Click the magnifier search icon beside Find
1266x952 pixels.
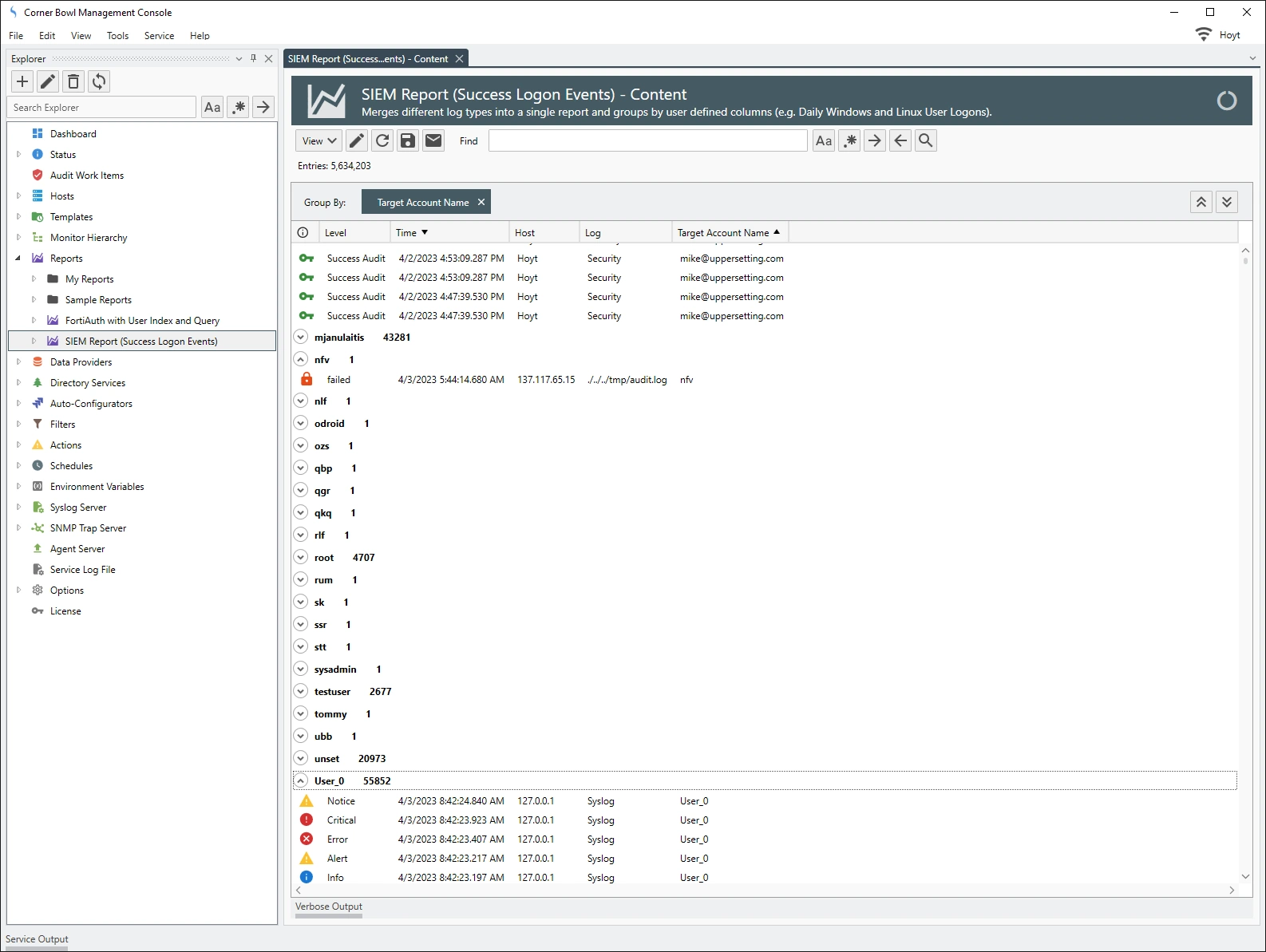click(926, 140)
